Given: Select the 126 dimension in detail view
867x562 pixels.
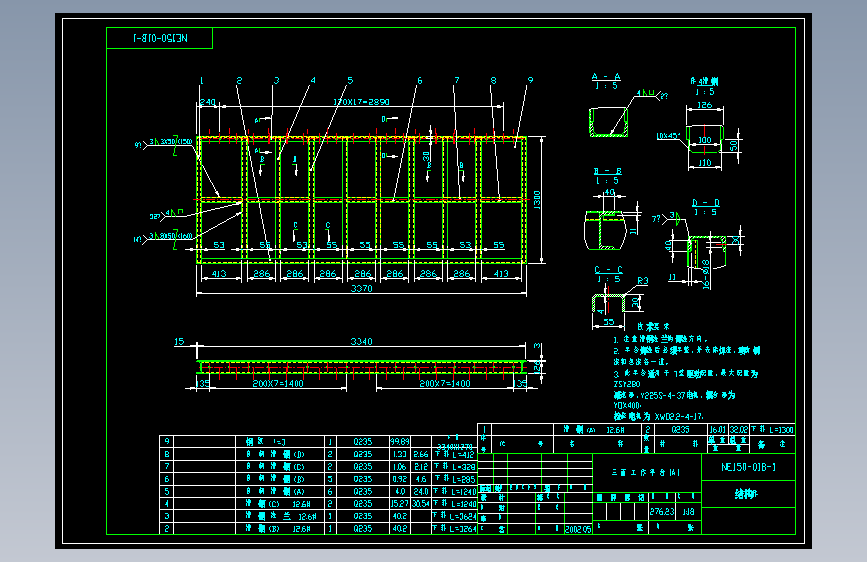Looking at the screenshot, I should tap(704, 105).
